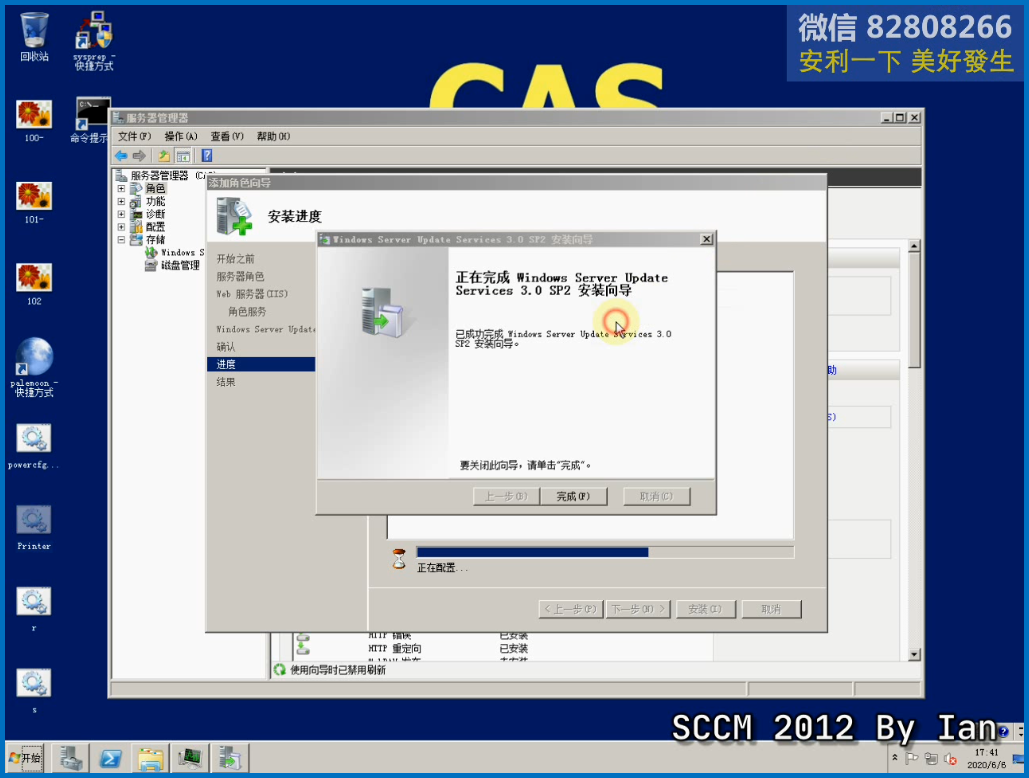Viewport: 1029px width, 778px height.
Task: Select the Printer desktop icon
Action: coord(33,528)
